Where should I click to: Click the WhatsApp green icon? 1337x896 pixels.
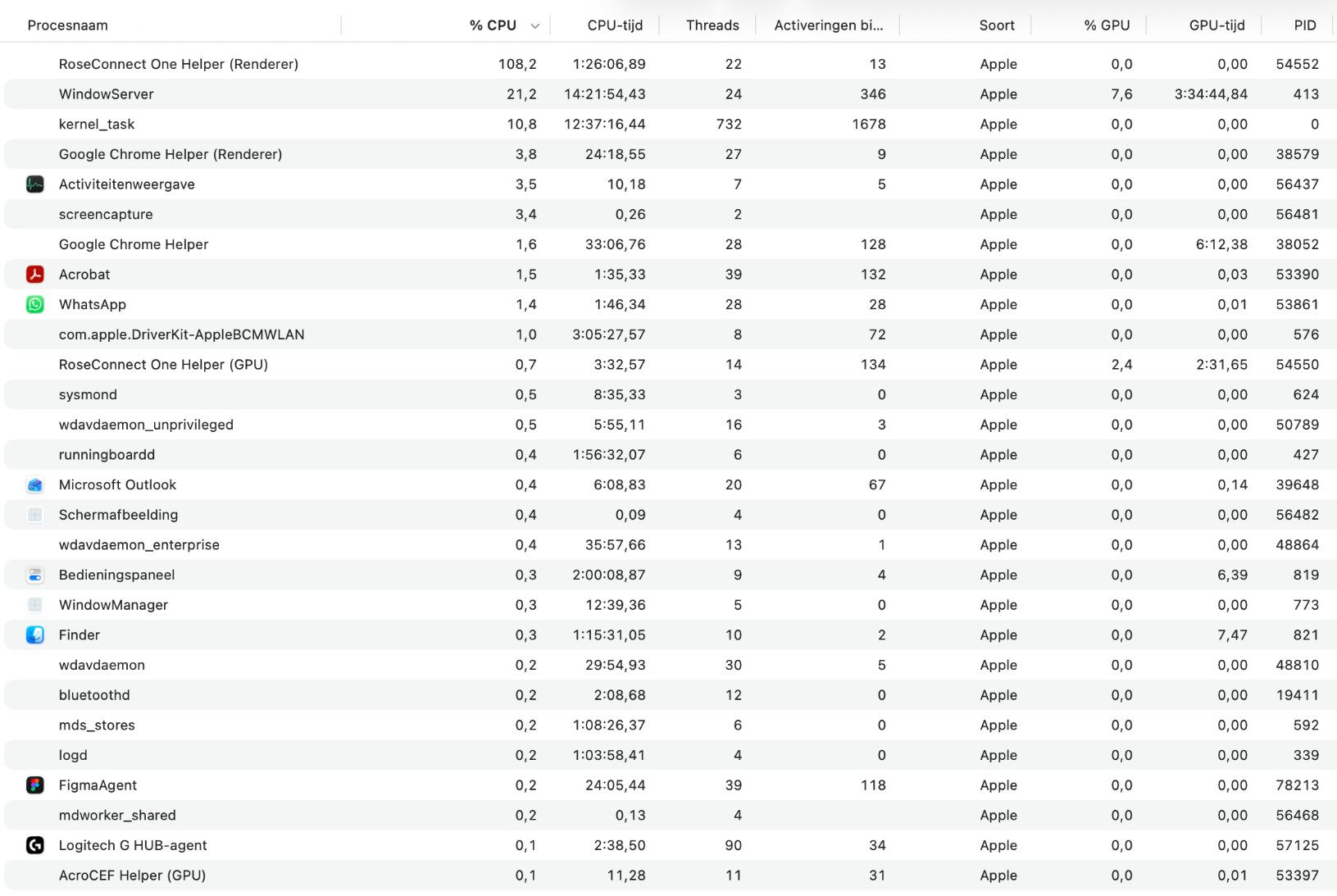[x=34, y=304]
